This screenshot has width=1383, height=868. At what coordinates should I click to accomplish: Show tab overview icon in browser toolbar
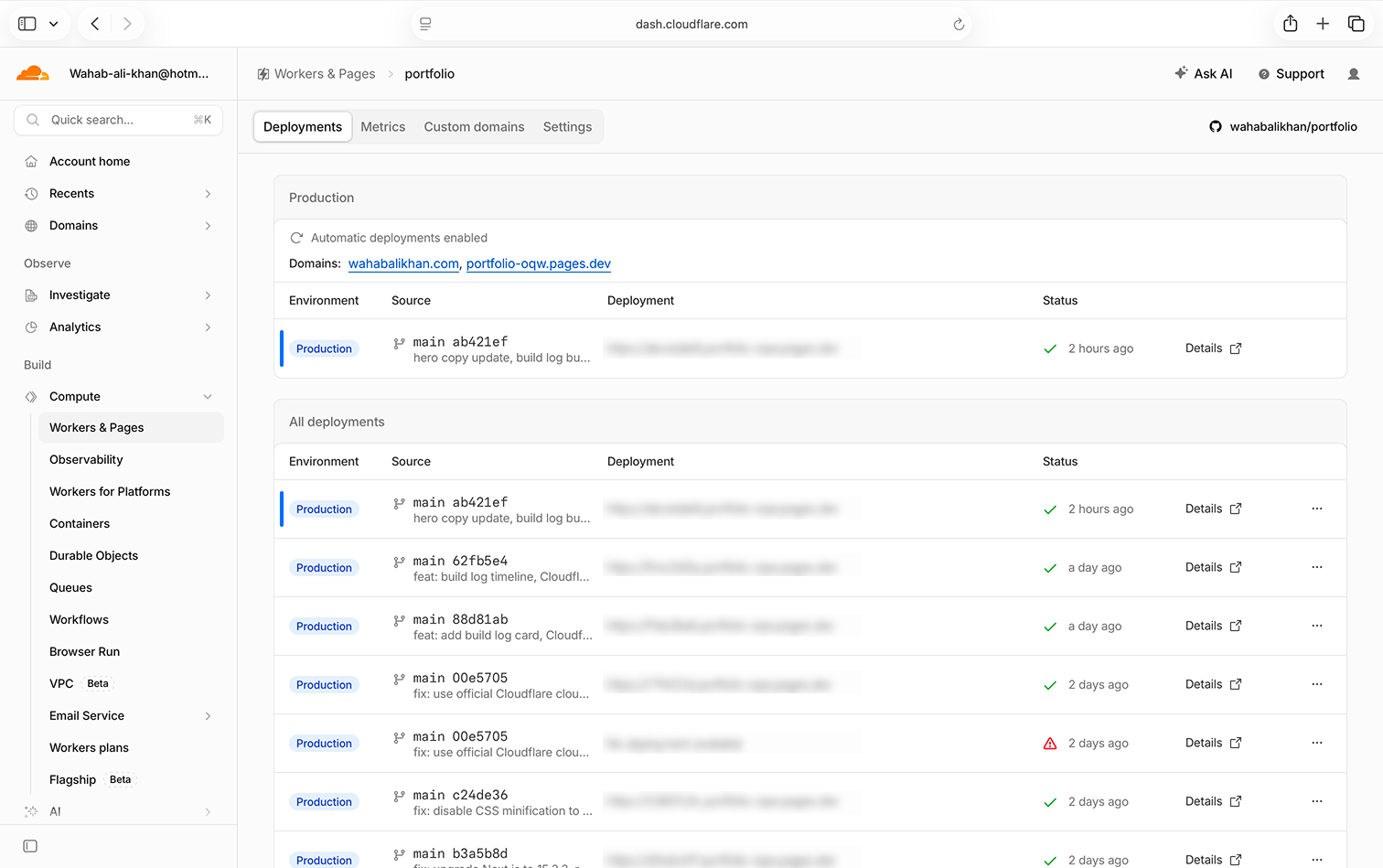point(1356,24)
